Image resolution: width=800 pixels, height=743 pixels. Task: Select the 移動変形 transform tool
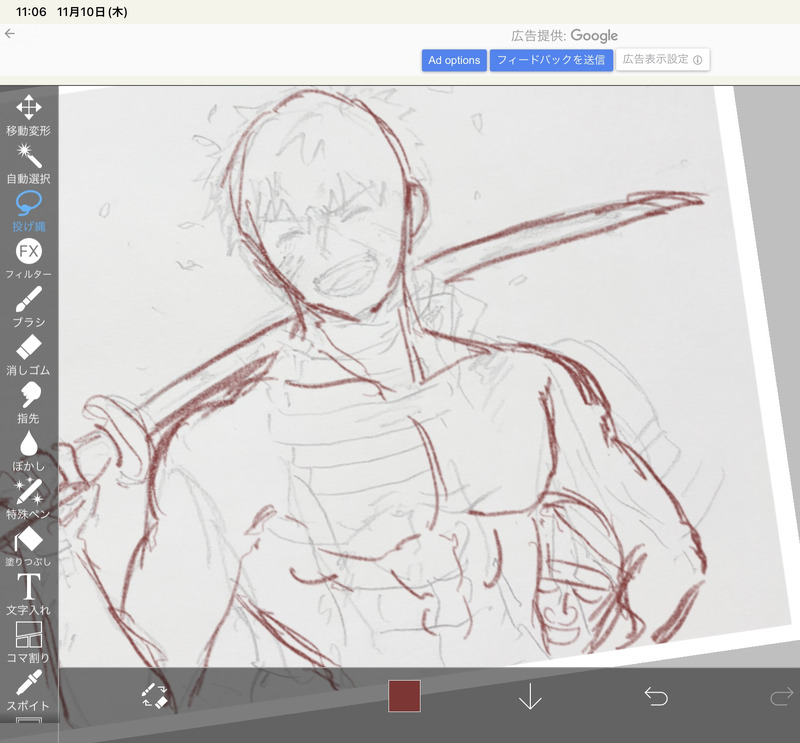[x=29, y=116]
